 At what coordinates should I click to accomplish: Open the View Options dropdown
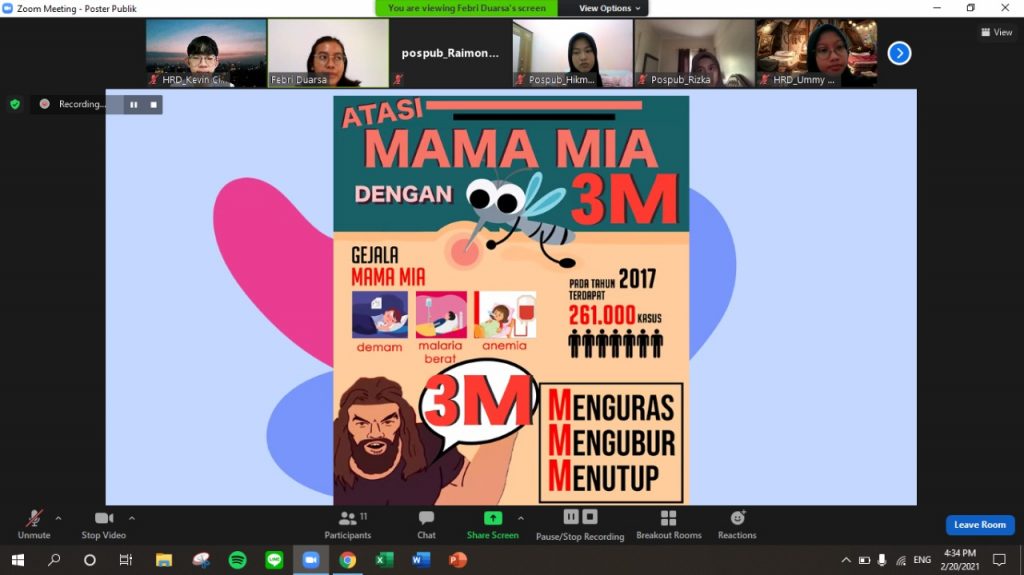click(x=609, y=8)
